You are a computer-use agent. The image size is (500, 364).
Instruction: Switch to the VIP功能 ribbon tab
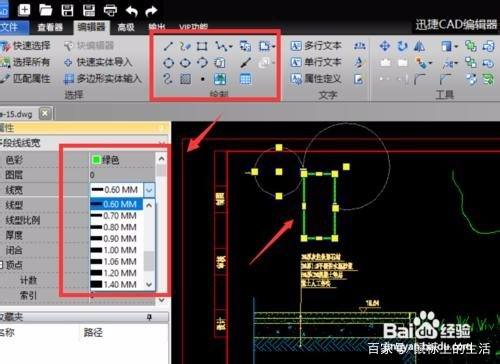pos(193,27)
